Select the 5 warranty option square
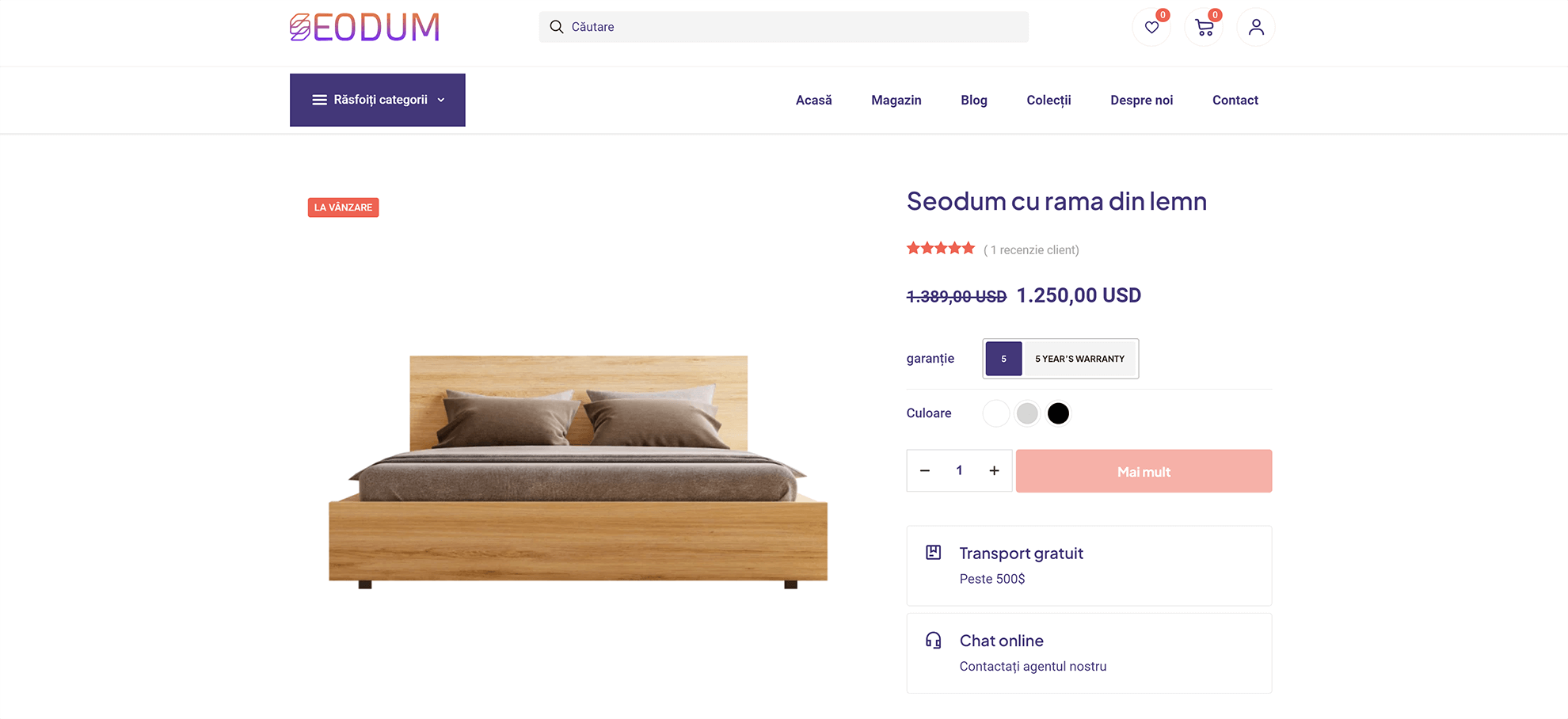The height and width of the screenshot is (719, 1568). 1003,359
